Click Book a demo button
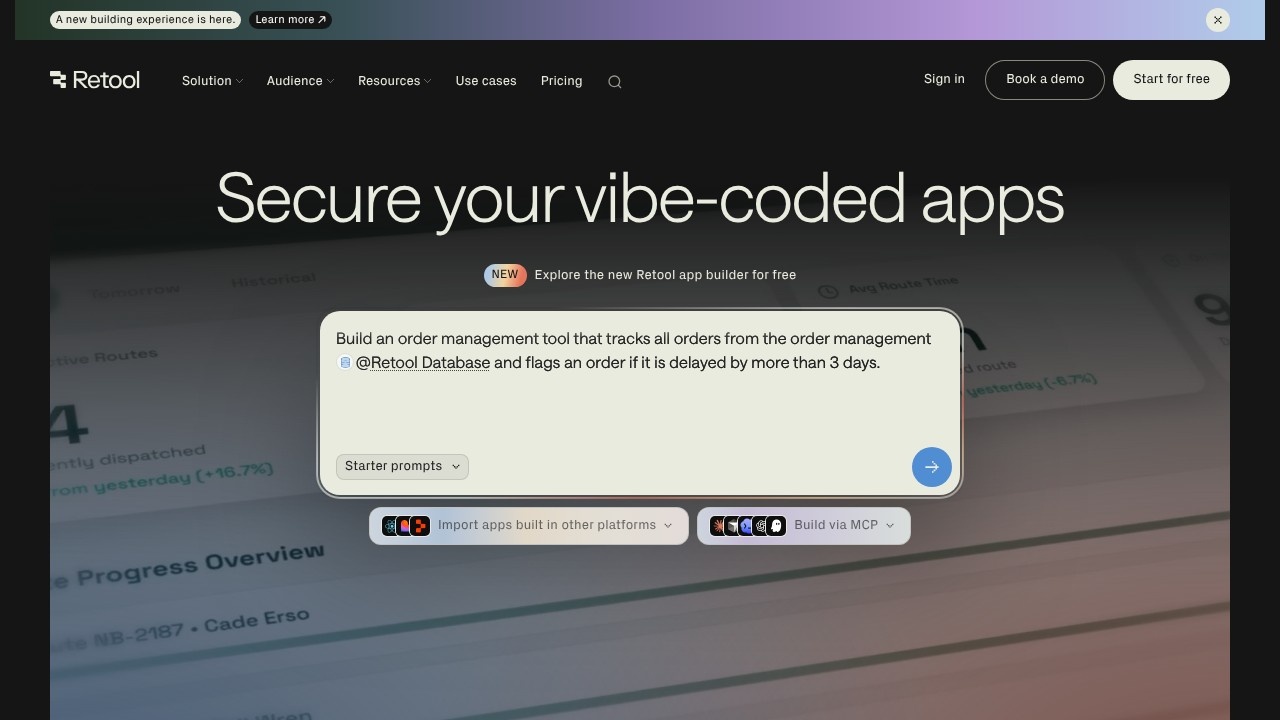The height and width of the screenshot is (720, 1280). [x=1045, y=80]
